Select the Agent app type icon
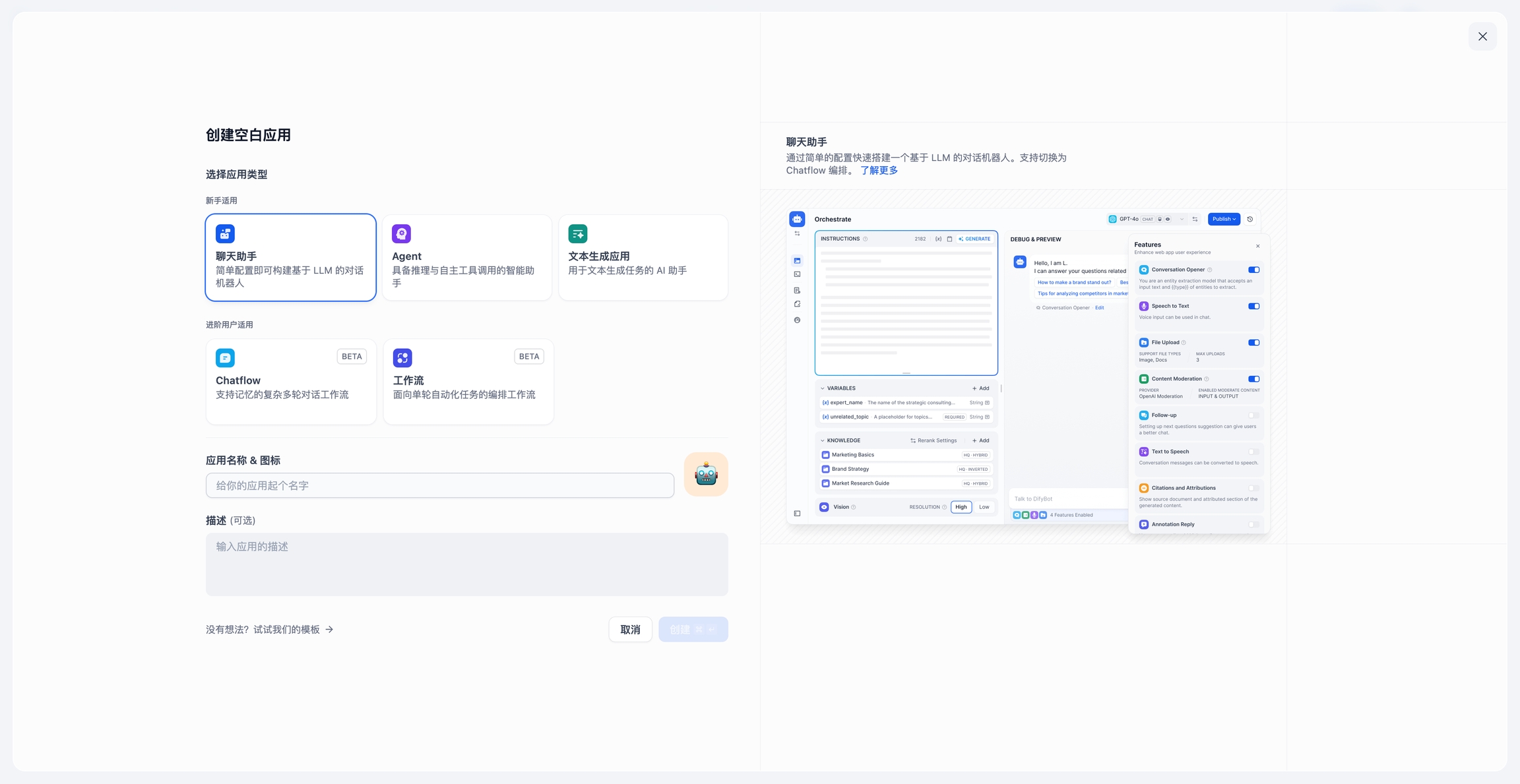 (x=401, y=233)
